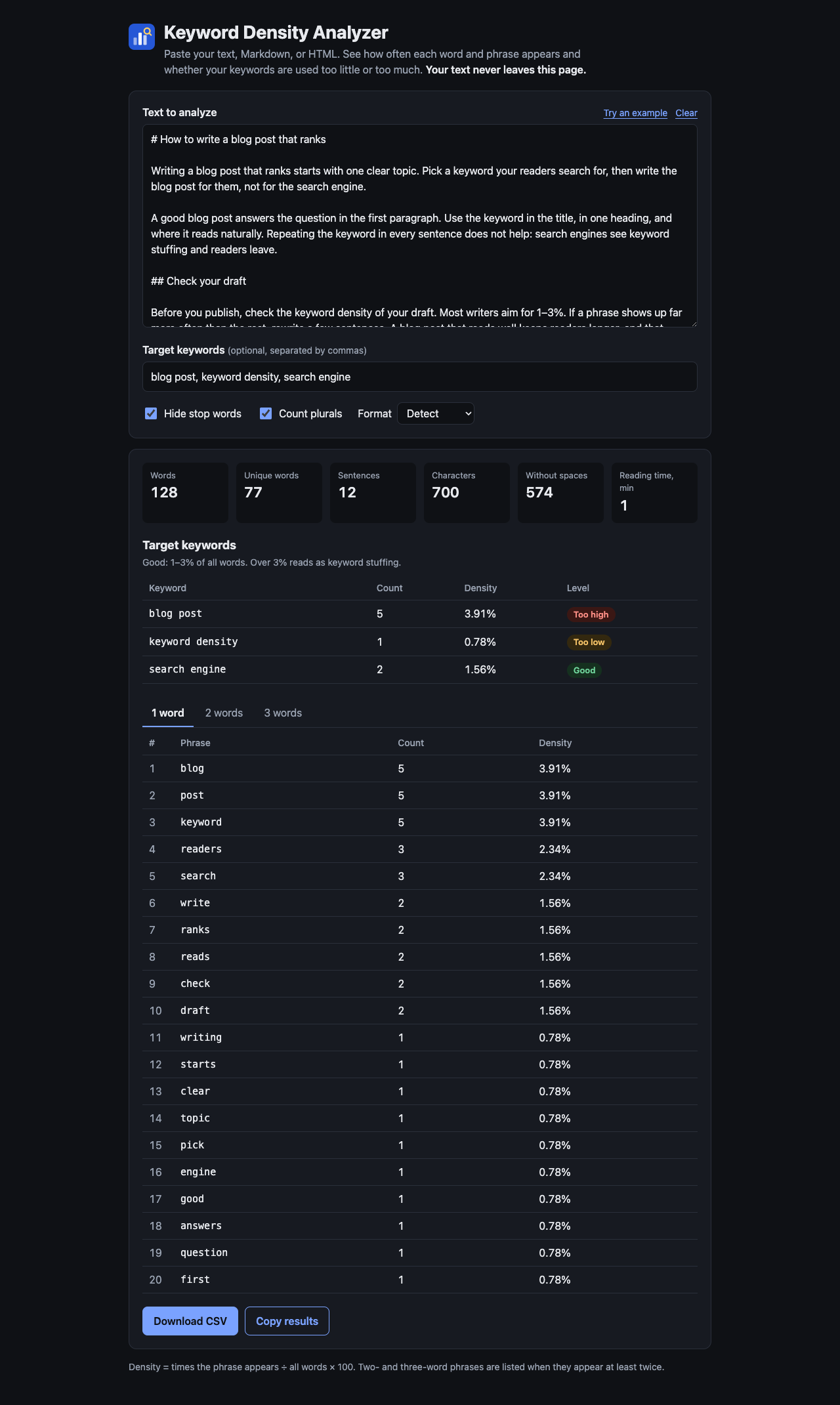This screenshot has width=840, height=1405.
Task: Click the 'clear' phrase in row 13
Action: 196,1091
